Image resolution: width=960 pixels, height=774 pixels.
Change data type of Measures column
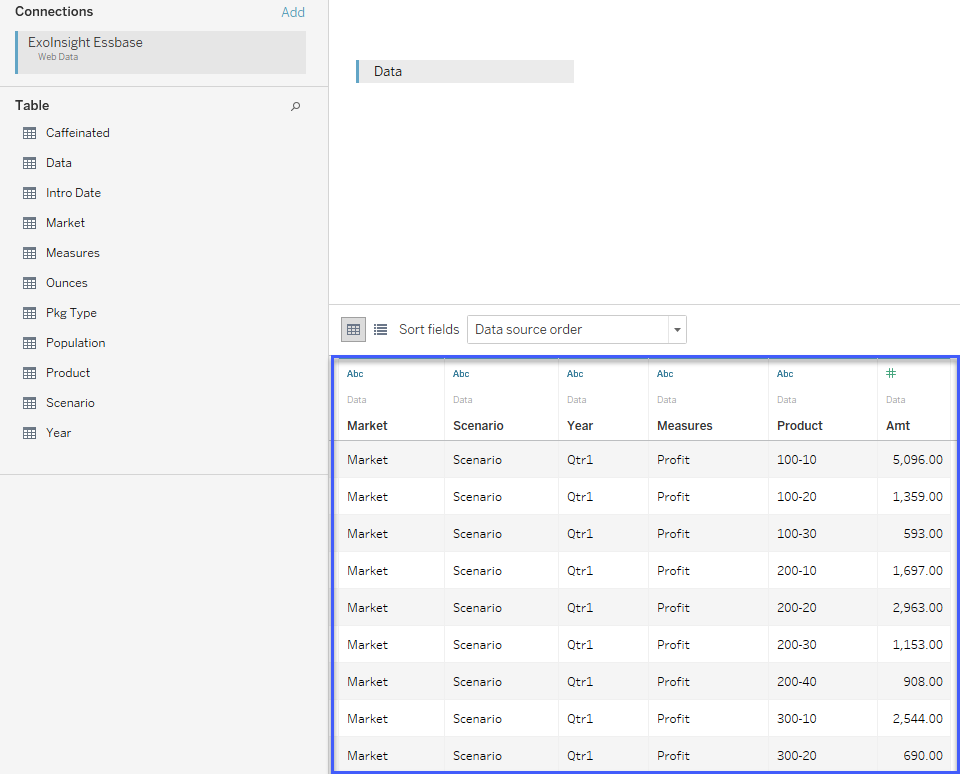pos(665,374)
